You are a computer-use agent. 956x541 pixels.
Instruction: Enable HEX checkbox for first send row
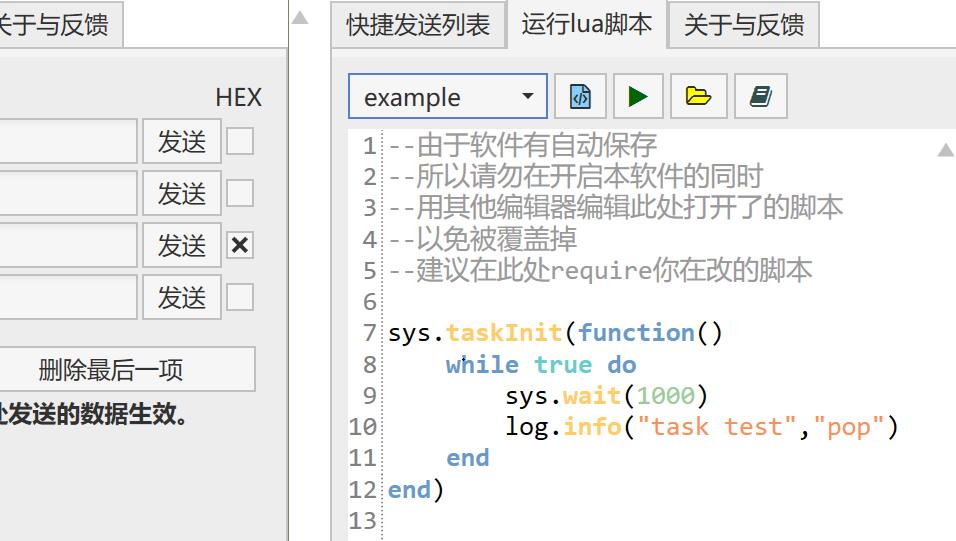click(240, 142)
